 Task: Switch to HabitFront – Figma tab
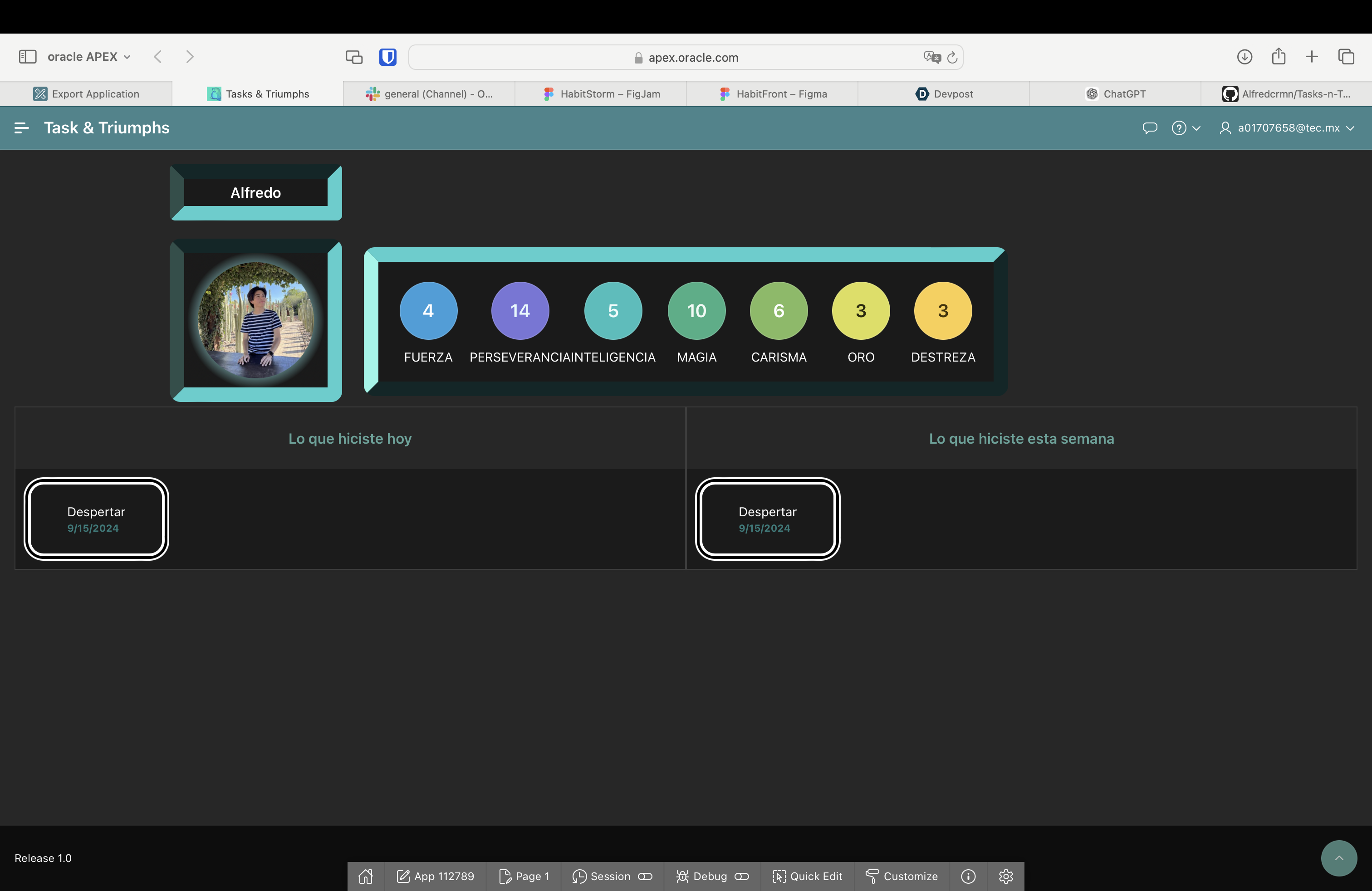[773, 94]
